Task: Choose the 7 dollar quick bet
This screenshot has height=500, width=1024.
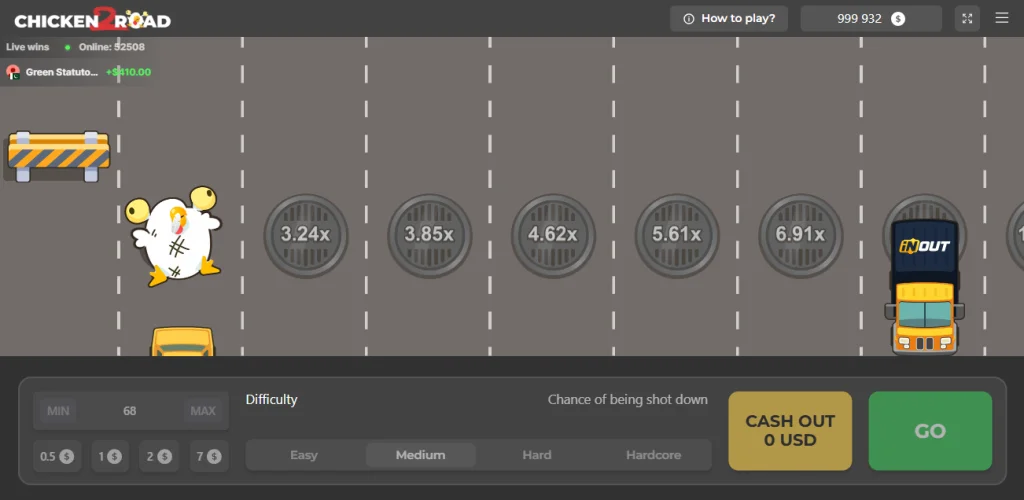Action: point(209,456)
